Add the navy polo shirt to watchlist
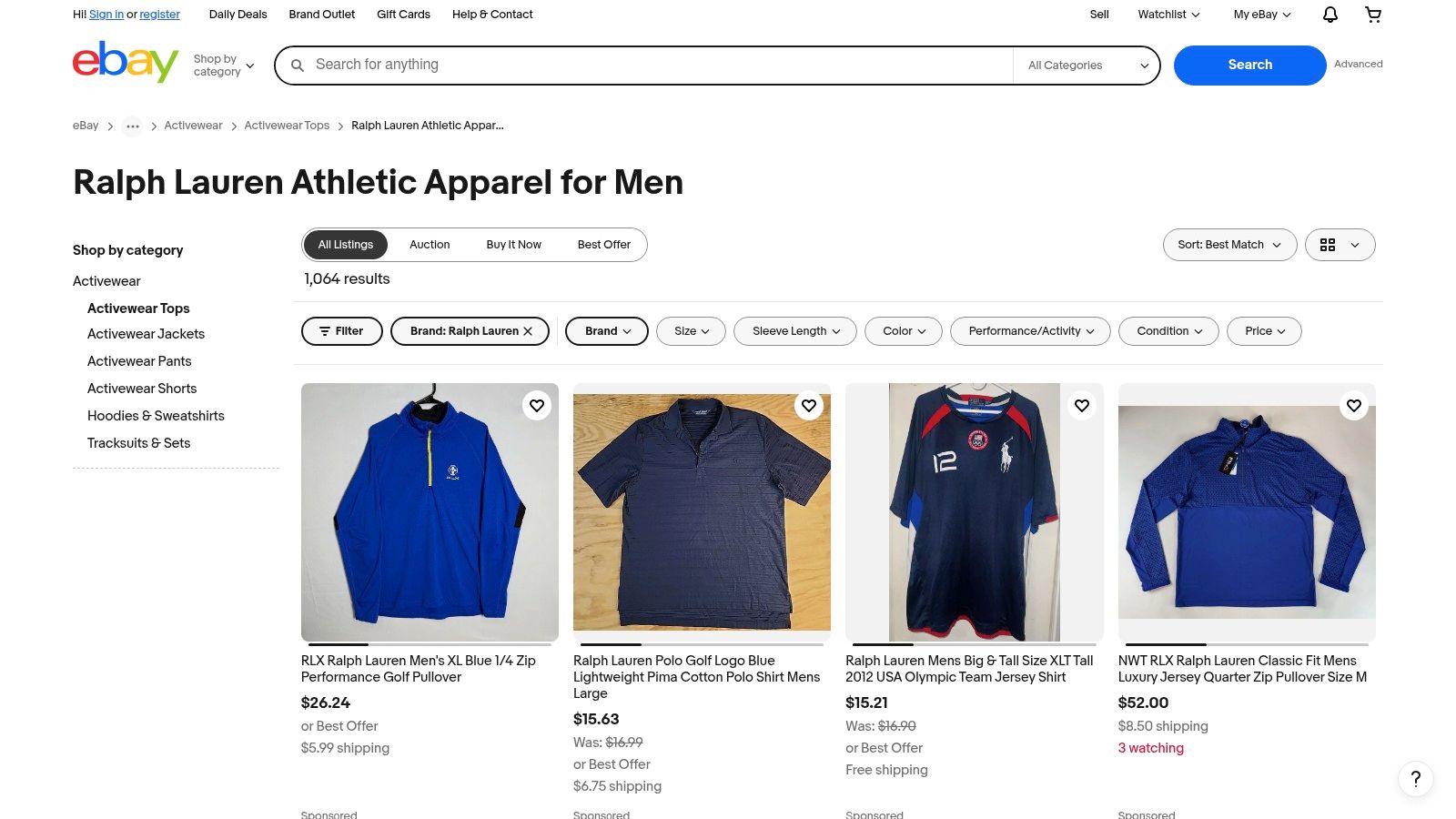The height and width of the screenshot is (819, 1456). coord(809,406)
